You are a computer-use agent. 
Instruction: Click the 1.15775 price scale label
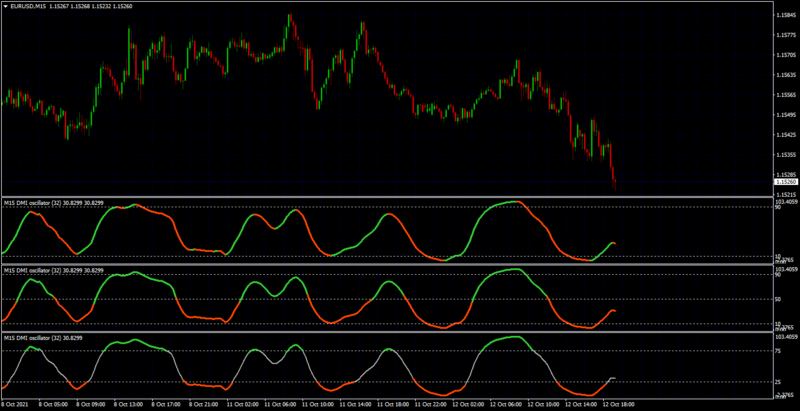tap(784, 35)
